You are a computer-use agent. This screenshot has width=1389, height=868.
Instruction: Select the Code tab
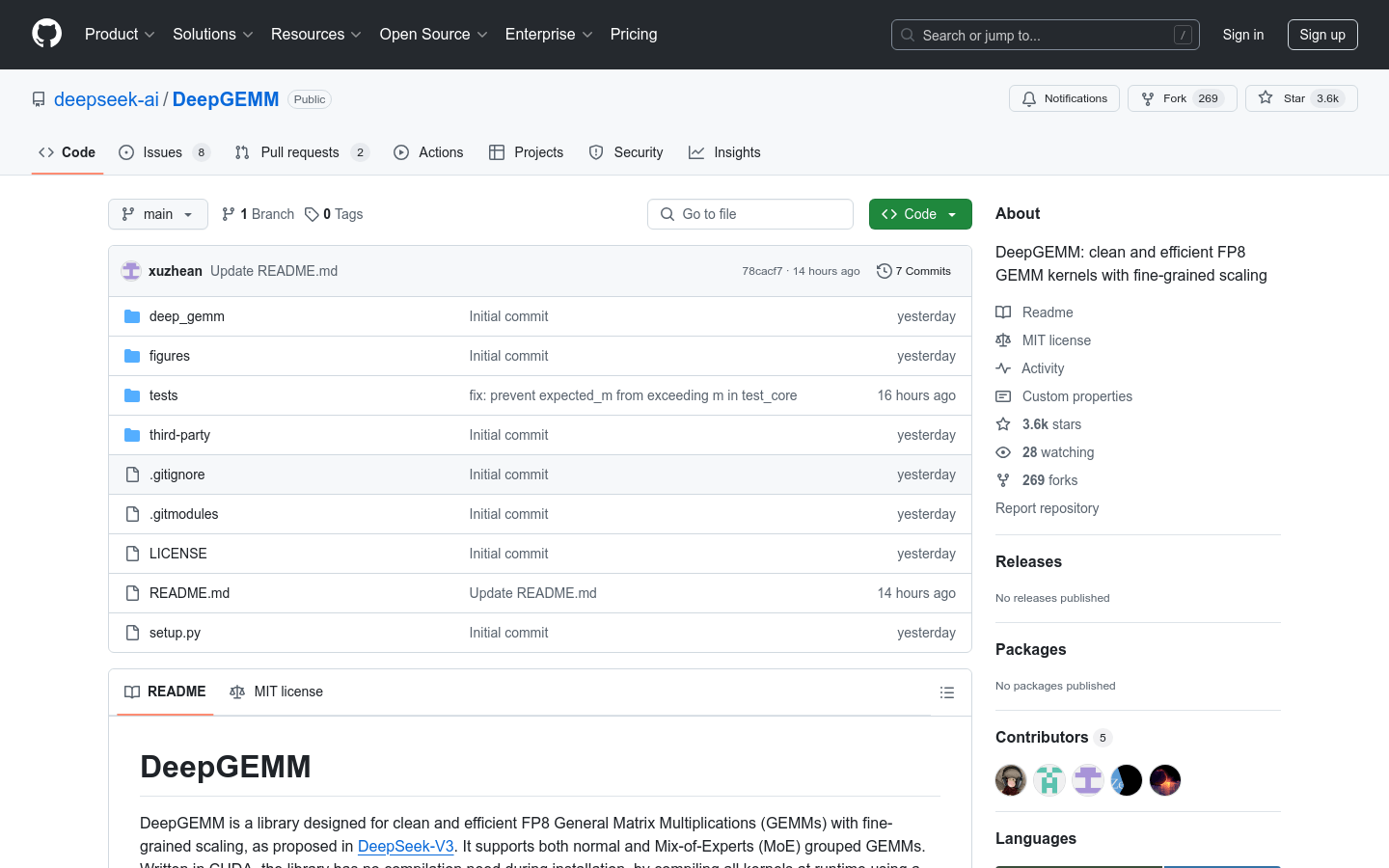coord(68,152)
